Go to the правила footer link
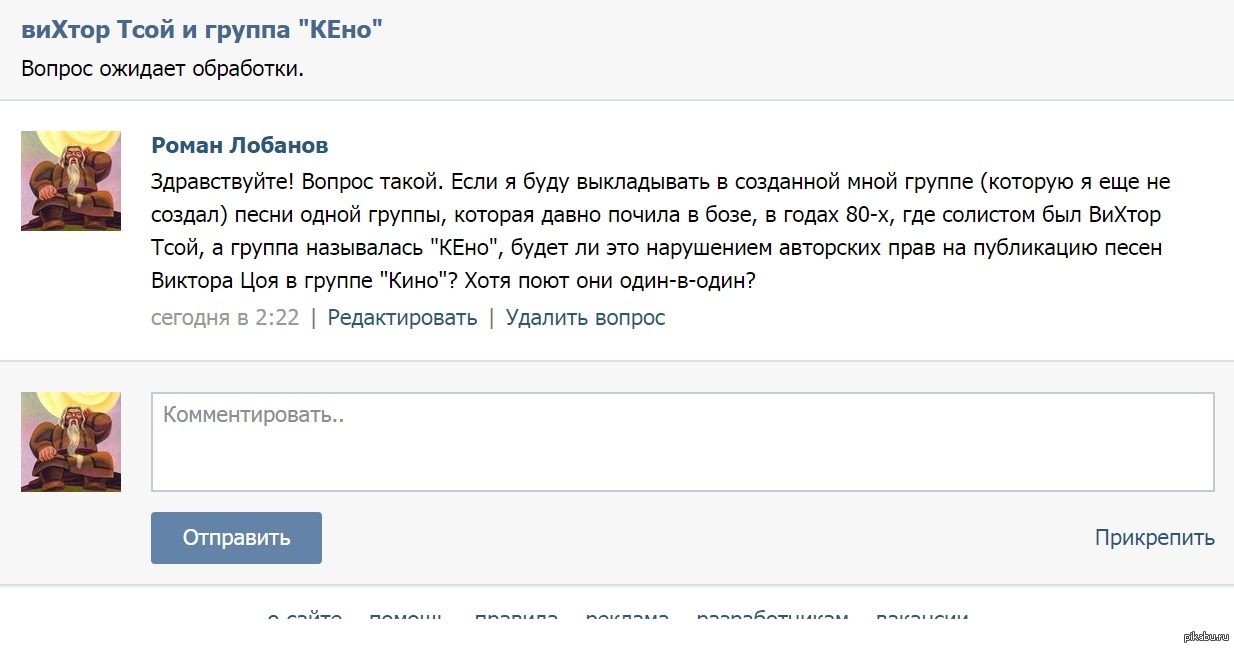The height and width of the screenshot is (648, 1234). (x=516, y=617)
